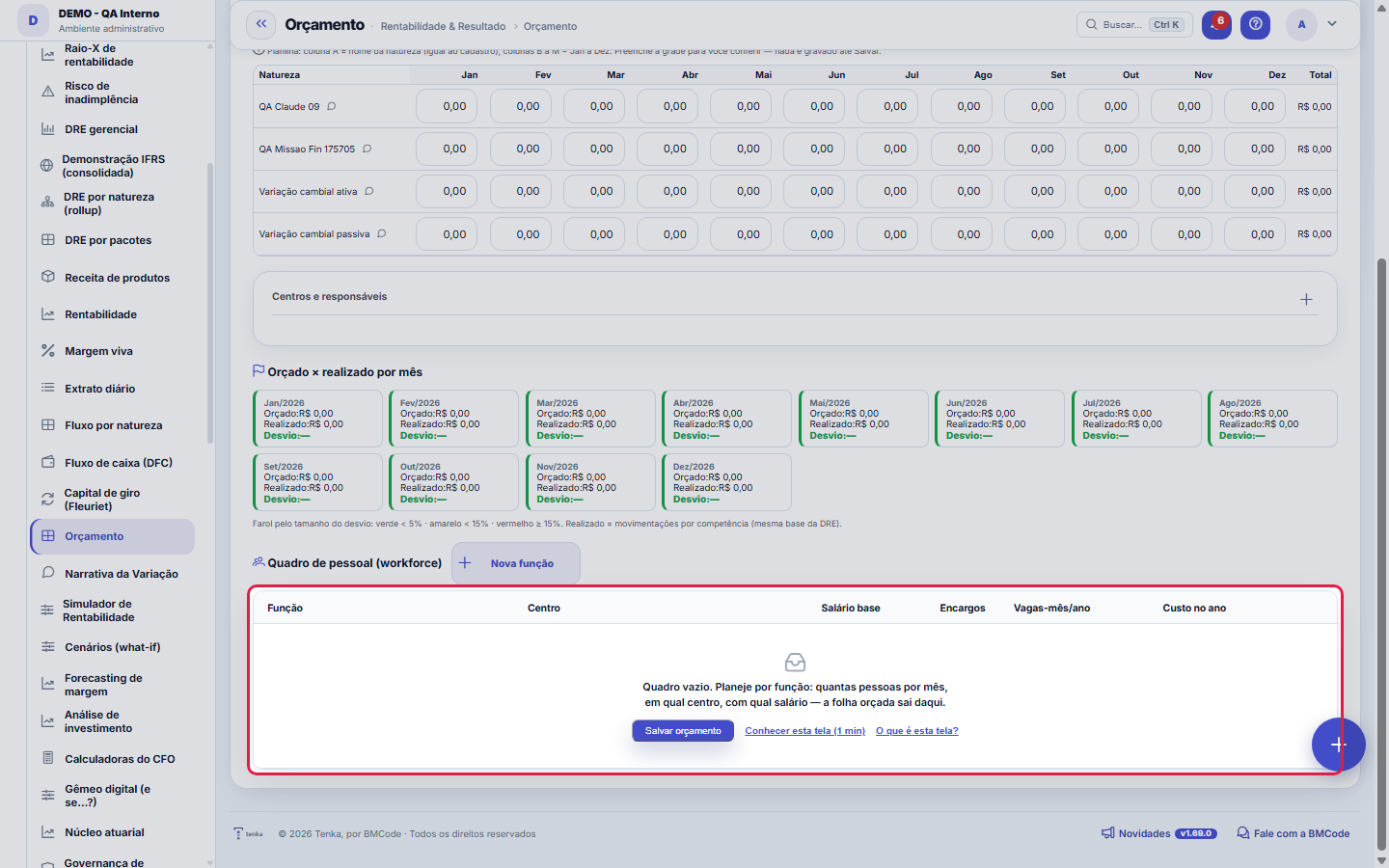Open comment icon beside Variação cambial ativa
The width and height of the screenshot is (1389, 868).
(x=369, y=191)
